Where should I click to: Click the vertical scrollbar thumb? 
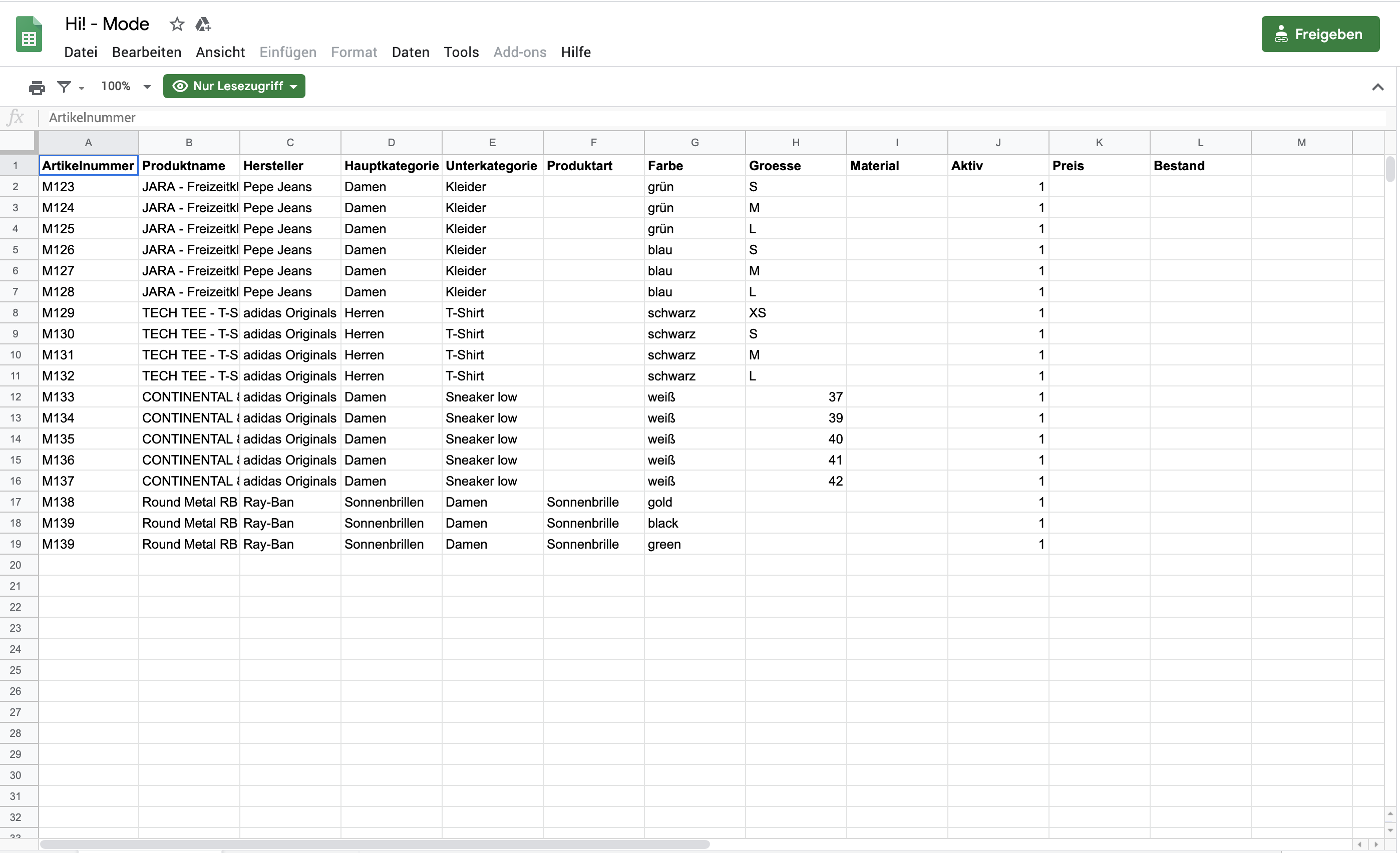tap(1390, 169)
